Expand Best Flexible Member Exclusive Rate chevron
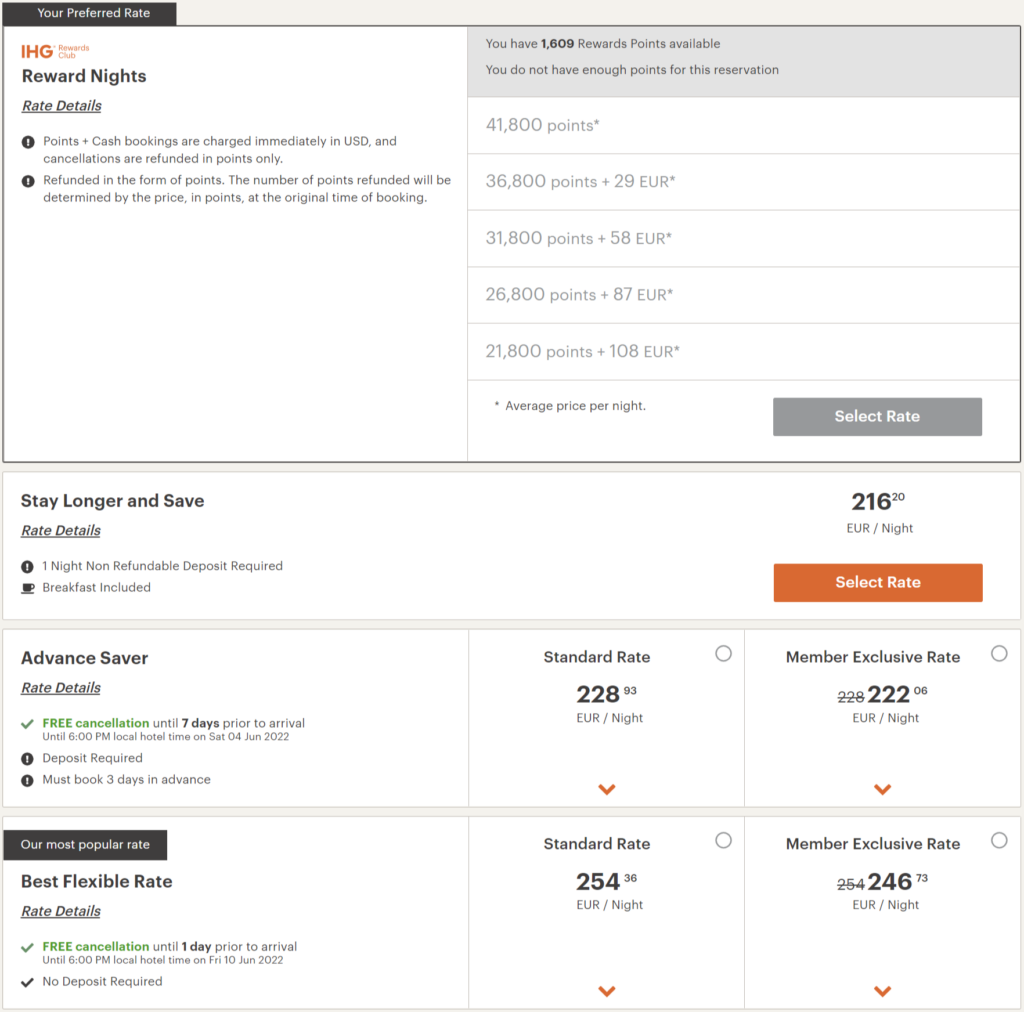1024x1012 pixels. (882, 991)
